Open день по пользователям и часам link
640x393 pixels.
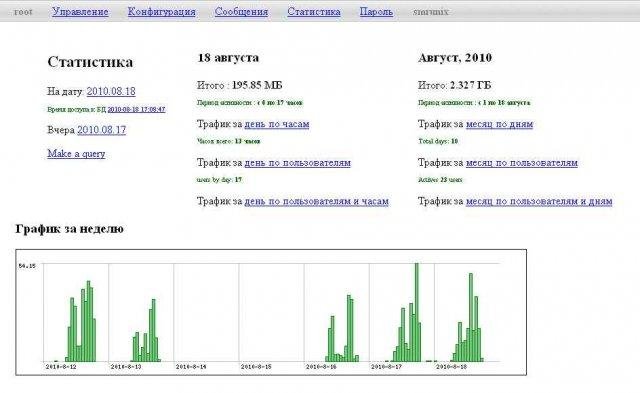click(x=316, y=201)
